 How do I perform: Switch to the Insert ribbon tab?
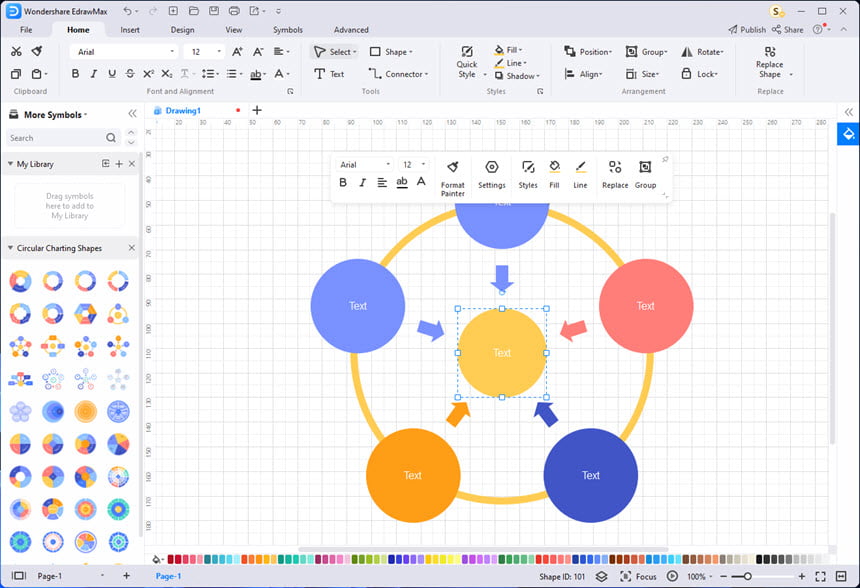[130, 30]
